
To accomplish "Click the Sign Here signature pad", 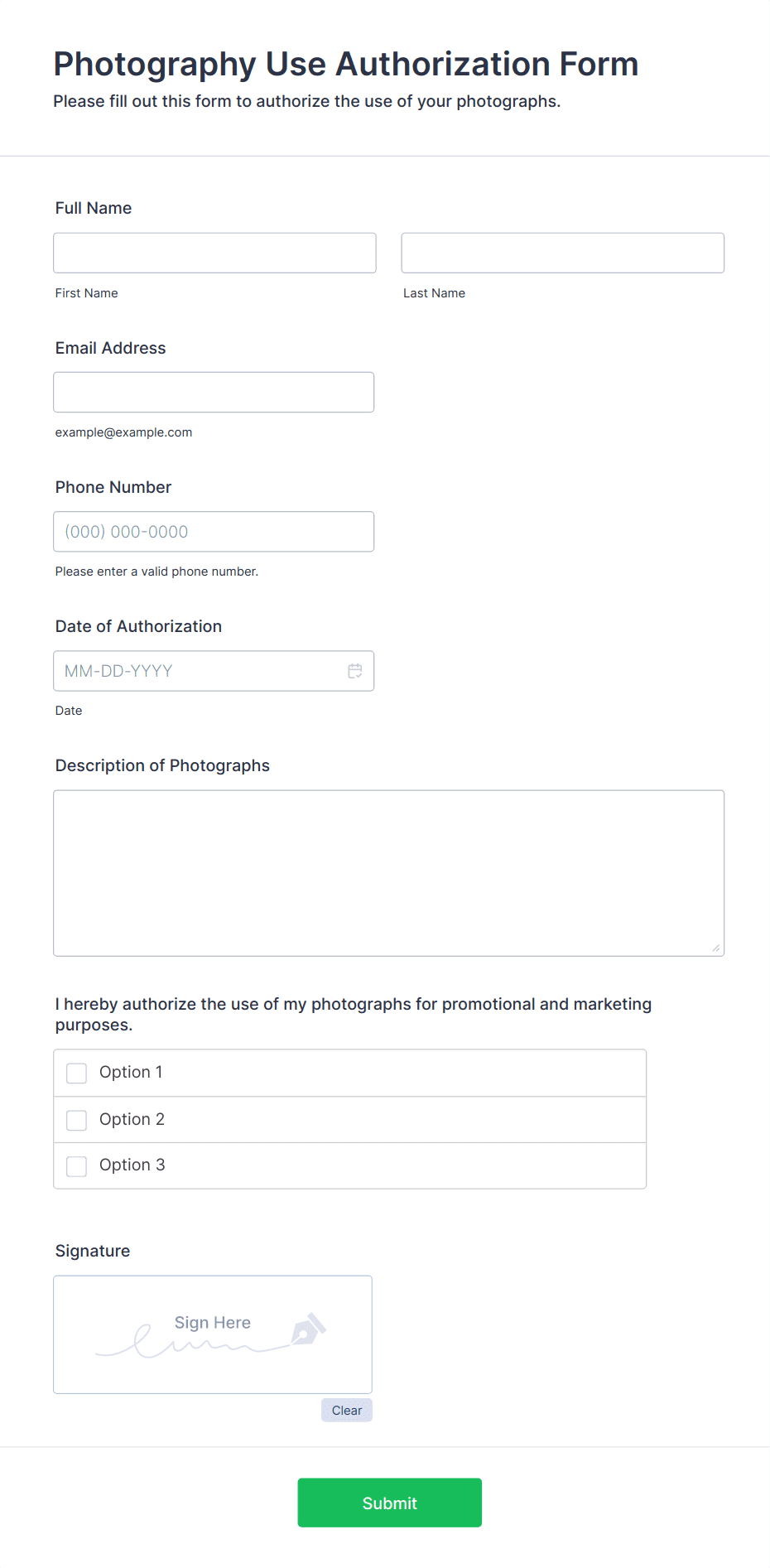I will [213, 1334].
